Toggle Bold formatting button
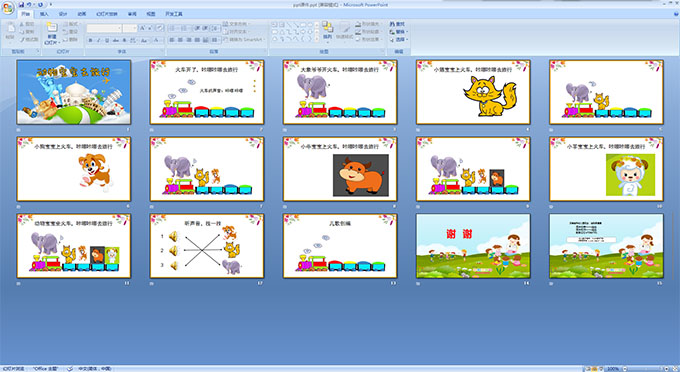This screenshot has width=680, height=372. pos(91,40)
